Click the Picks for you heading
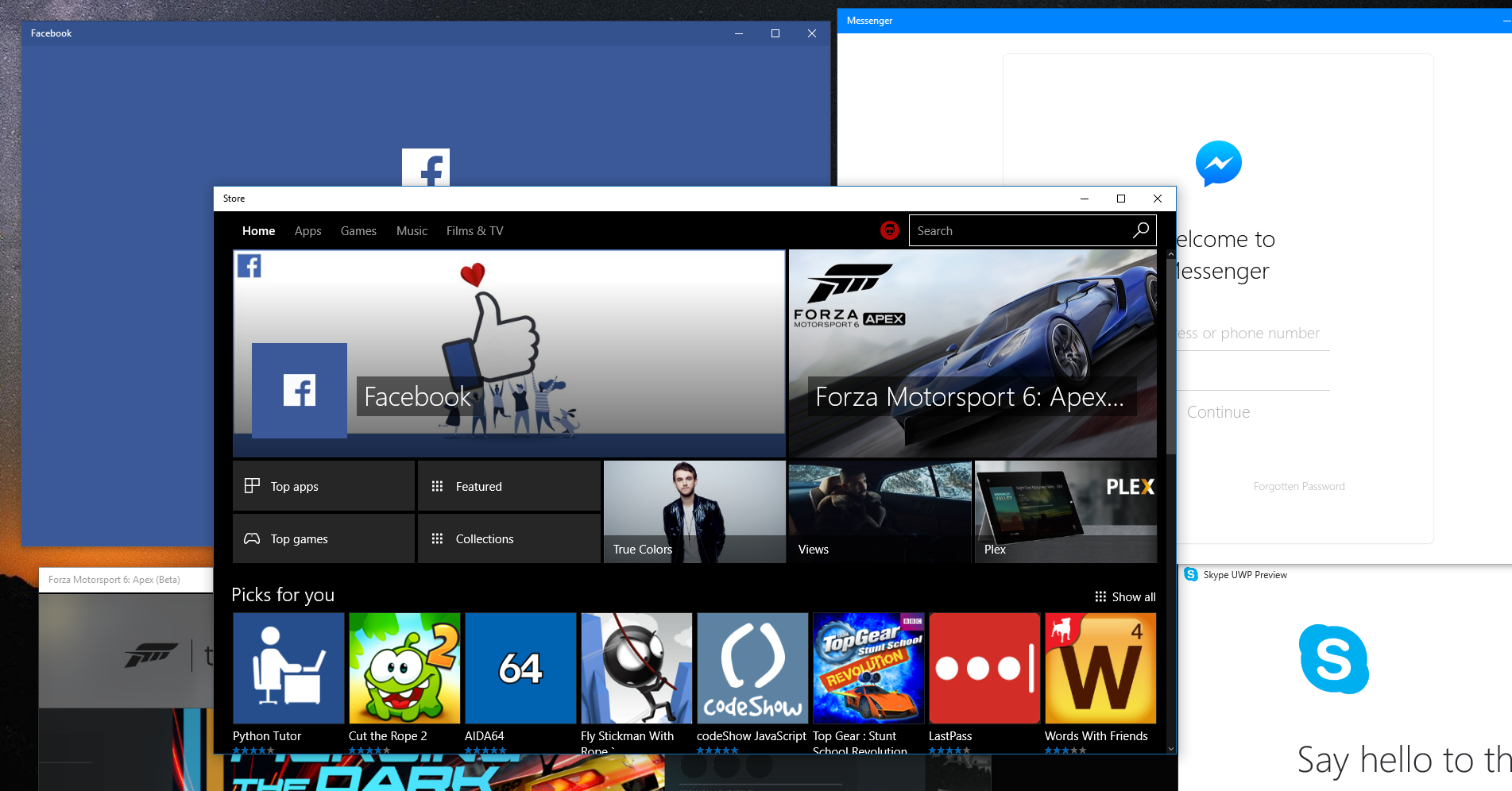Viewport: 1512px width, 791px height. [x=283, y=595]
